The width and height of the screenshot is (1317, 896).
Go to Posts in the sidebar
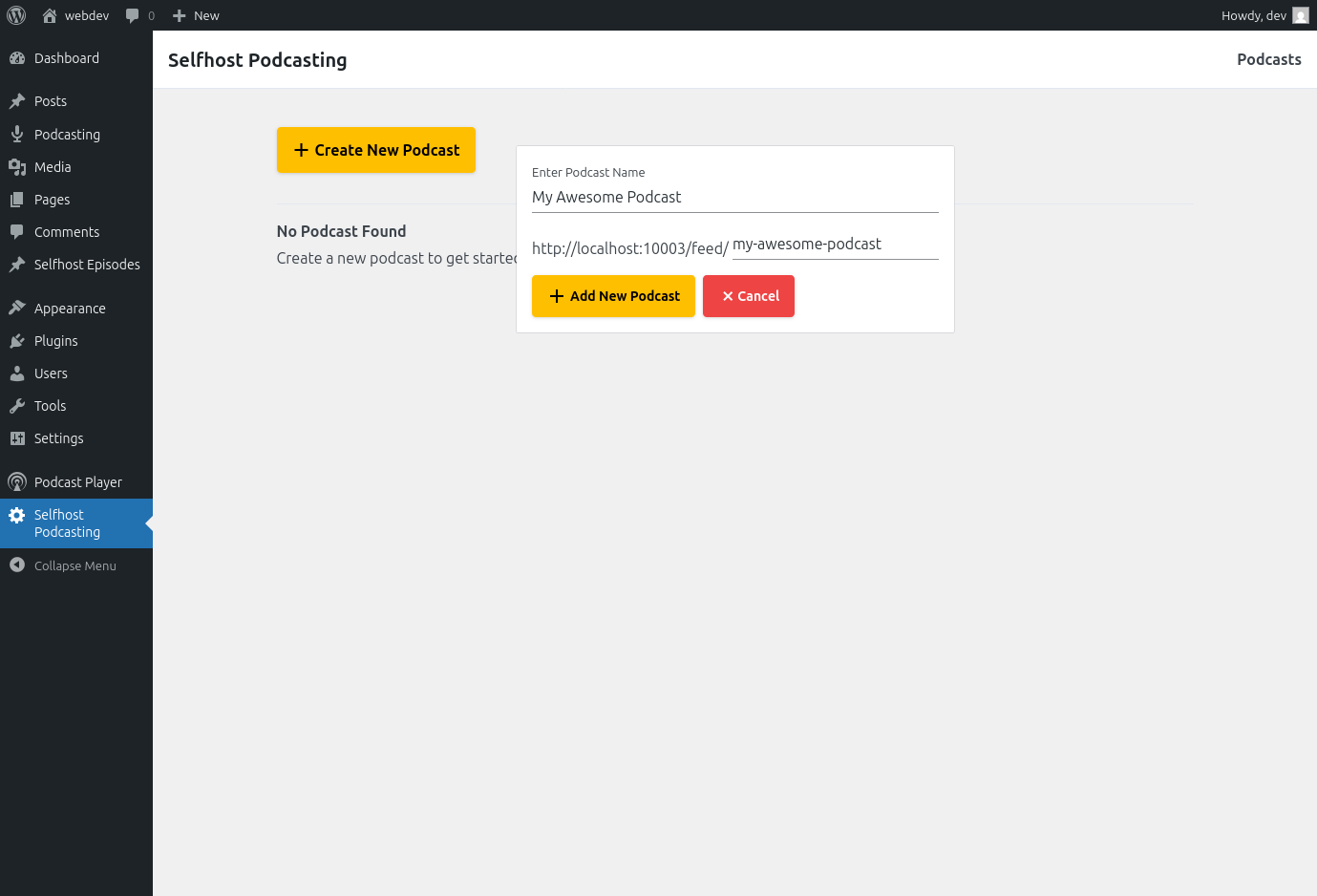point(51,101)
